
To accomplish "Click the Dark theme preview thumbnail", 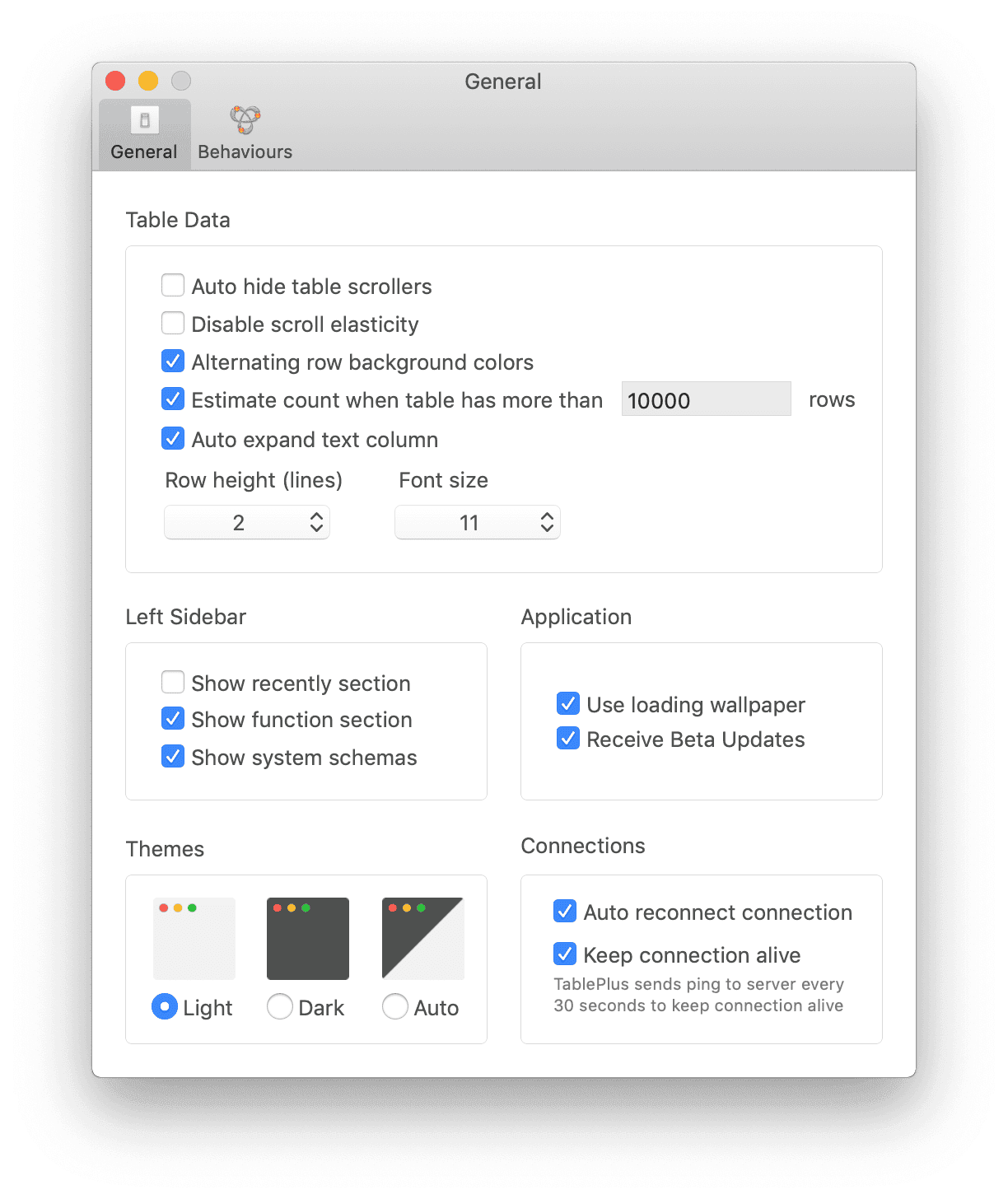I will coord(308,939).
